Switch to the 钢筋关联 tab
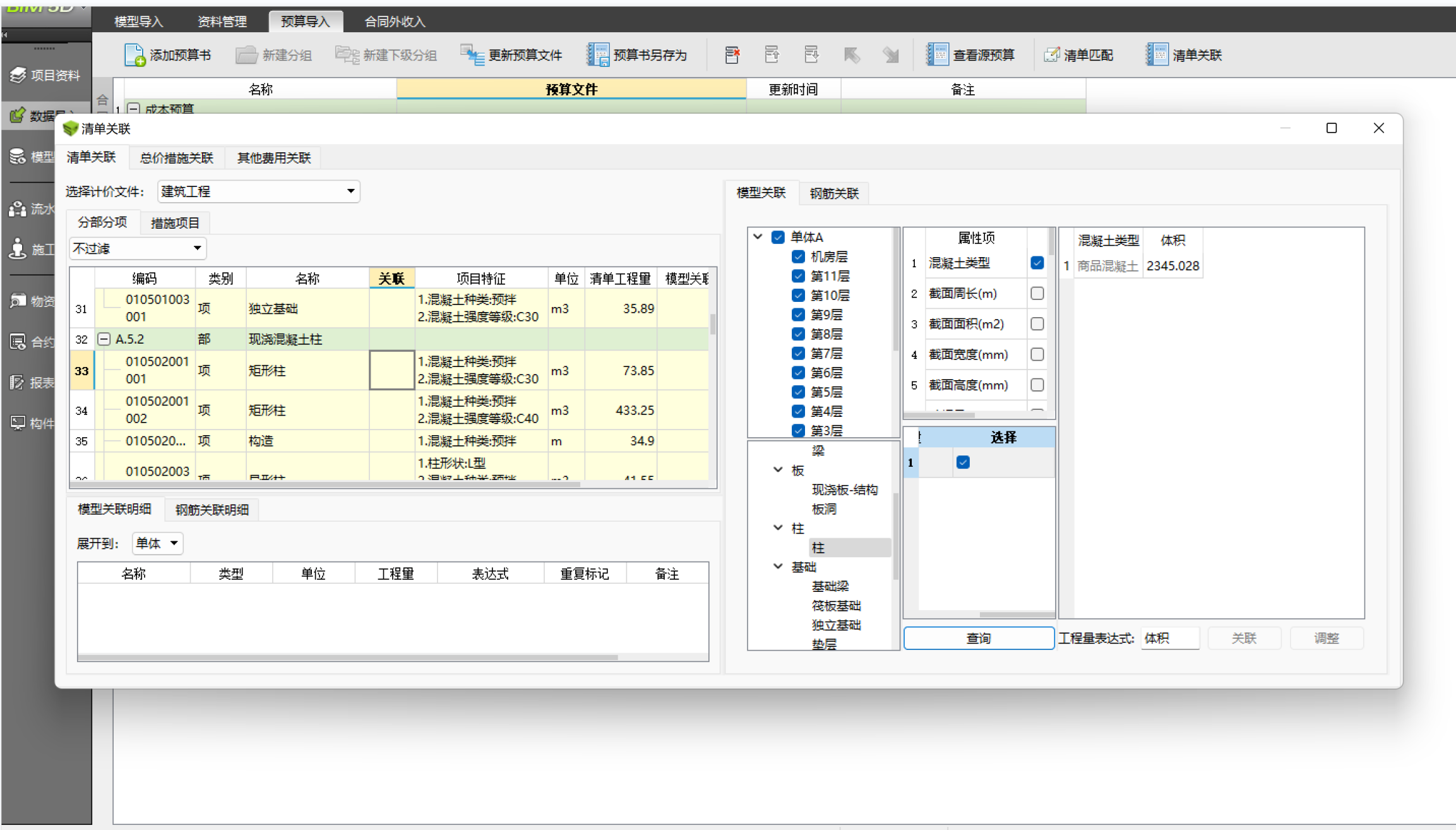The height and width of the screenshot is (830, 1456). click(834, 193)
